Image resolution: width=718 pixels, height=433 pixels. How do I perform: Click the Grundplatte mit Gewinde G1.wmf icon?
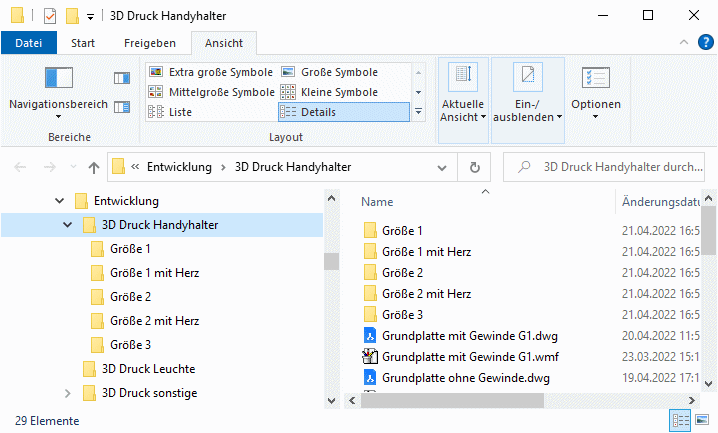[370, 357]
